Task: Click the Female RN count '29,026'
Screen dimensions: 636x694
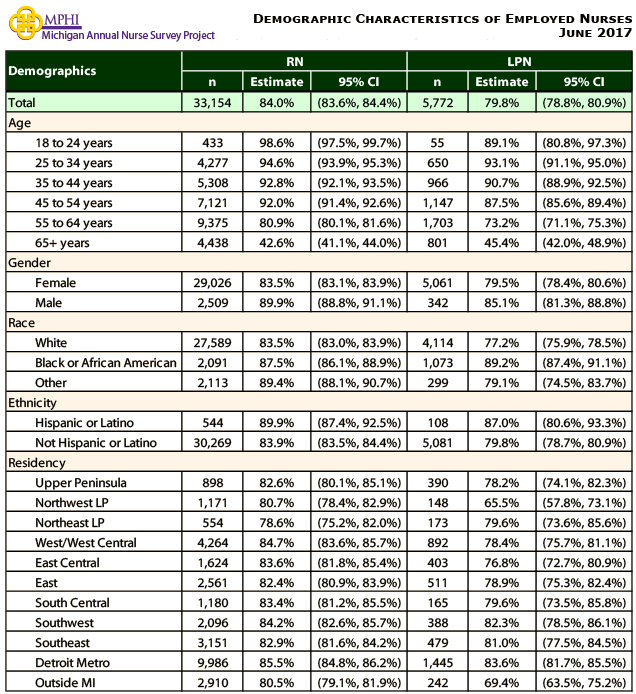Action: (212, 283)
